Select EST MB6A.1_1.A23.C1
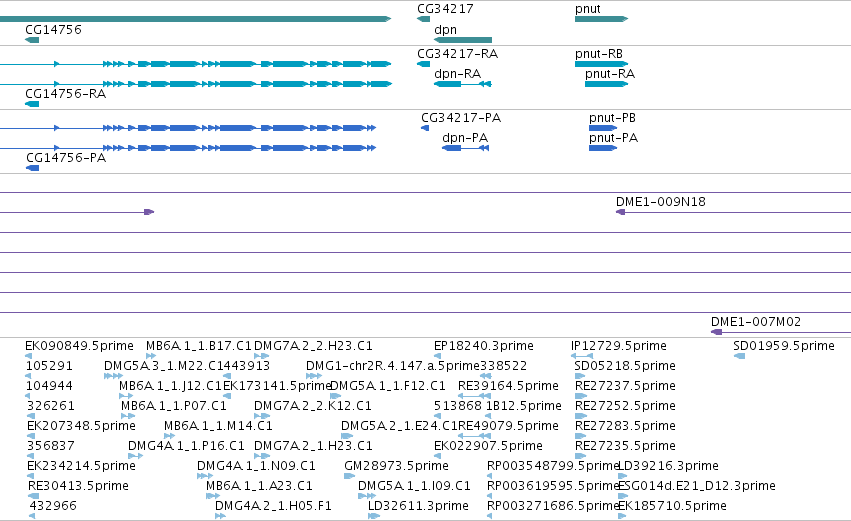851x521 pixels. (259, 486)
